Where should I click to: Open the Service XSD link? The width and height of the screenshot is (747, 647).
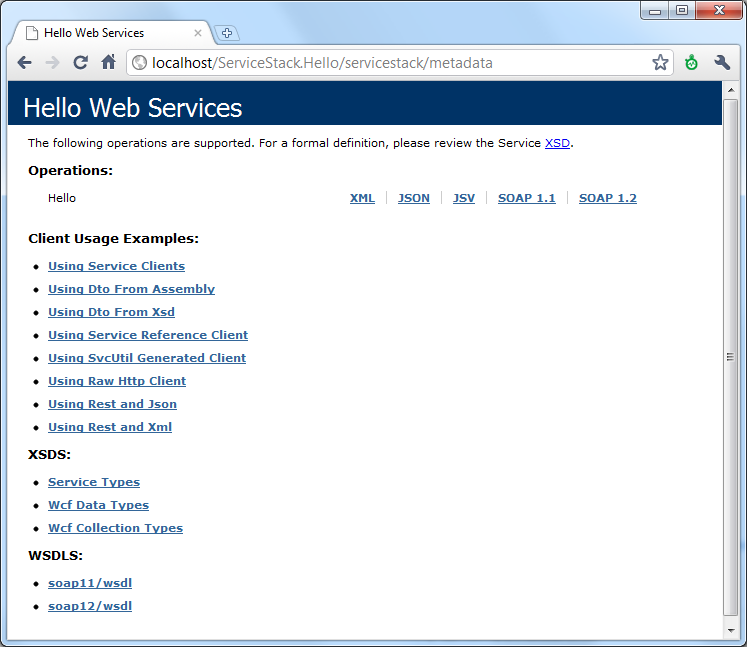tap(557, 143)
